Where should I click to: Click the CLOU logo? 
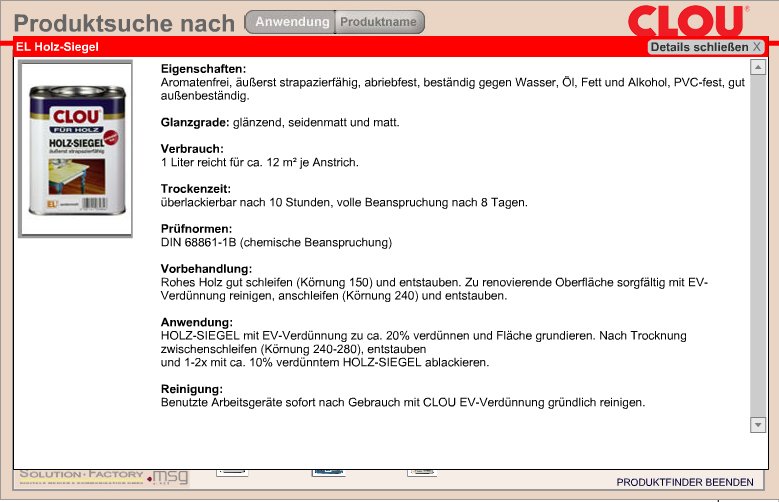[688, 20]
